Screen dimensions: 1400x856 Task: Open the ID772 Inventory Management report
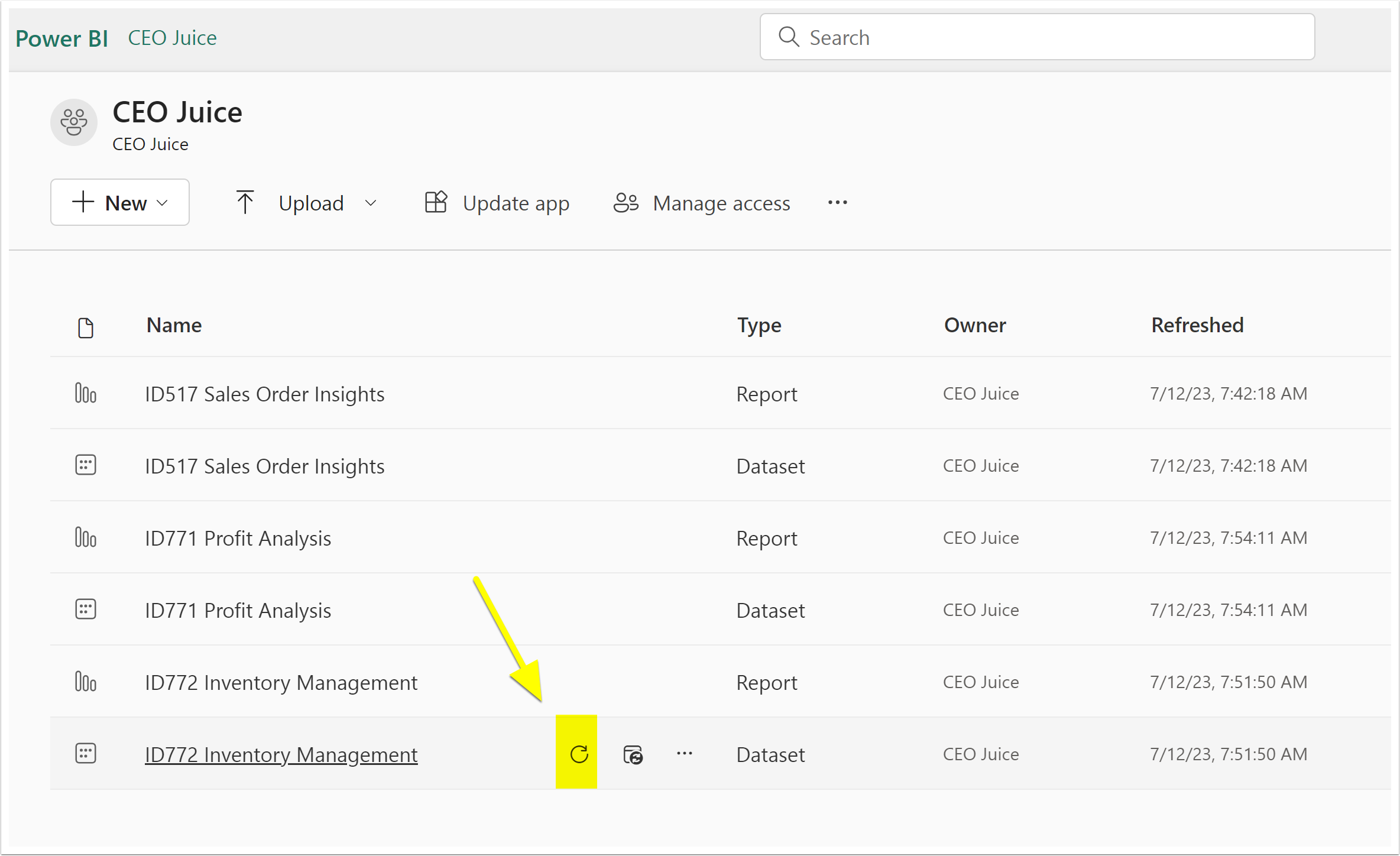pos(281,682)
